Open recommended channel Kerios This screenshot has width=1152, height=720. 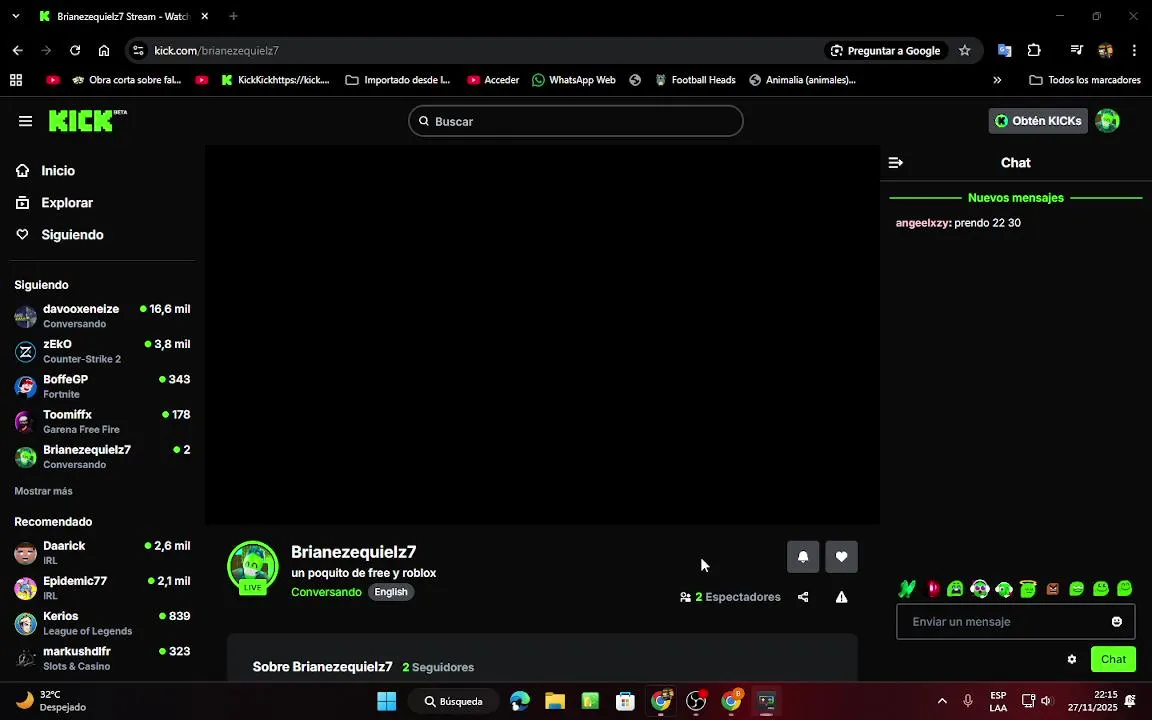[102, 623]
